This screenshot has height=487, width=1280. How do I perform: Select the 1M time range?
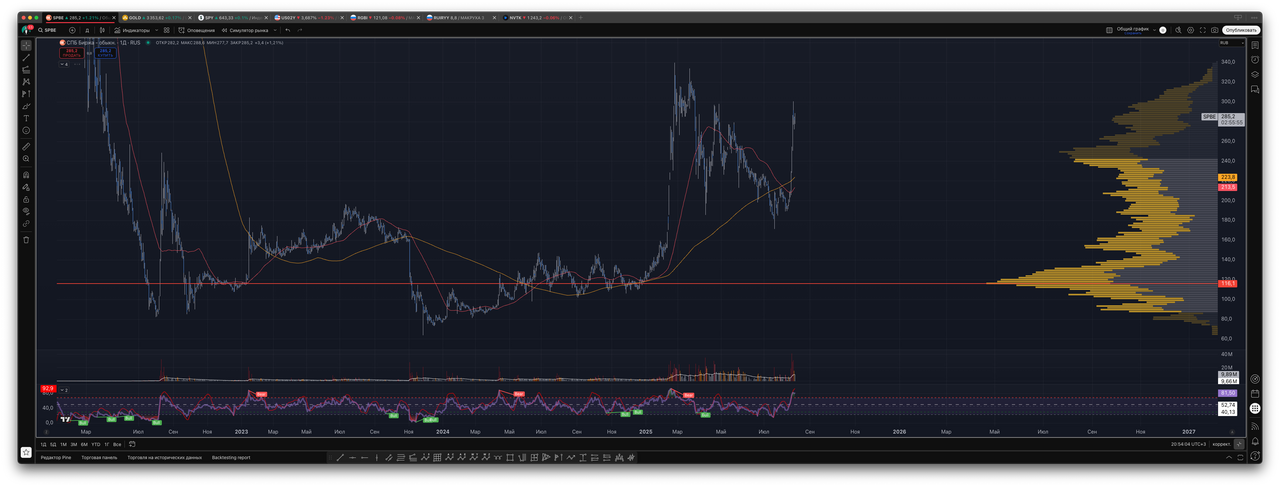point(63,444)
